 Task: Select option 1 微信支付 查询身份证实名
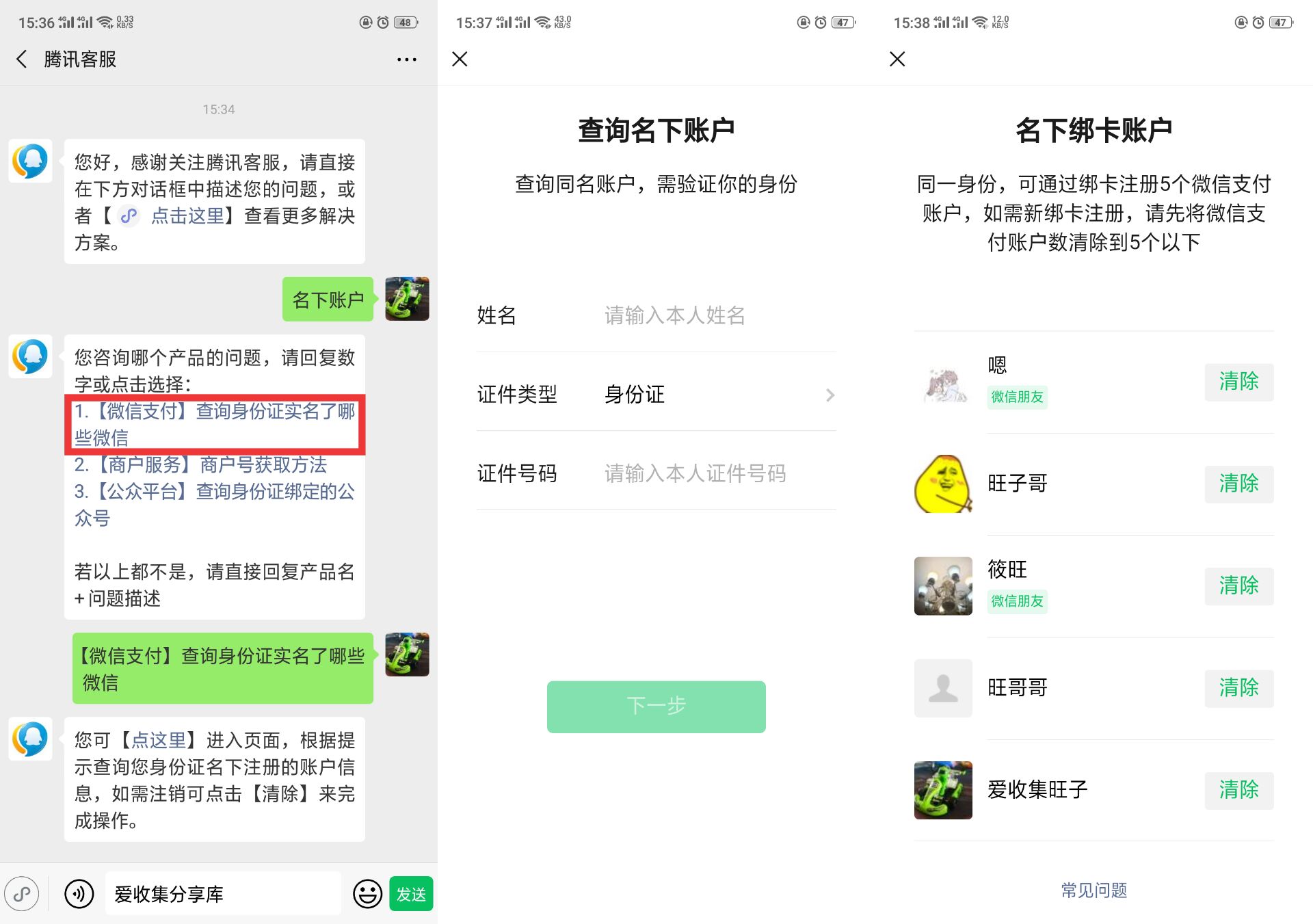(x=215, y=424)
